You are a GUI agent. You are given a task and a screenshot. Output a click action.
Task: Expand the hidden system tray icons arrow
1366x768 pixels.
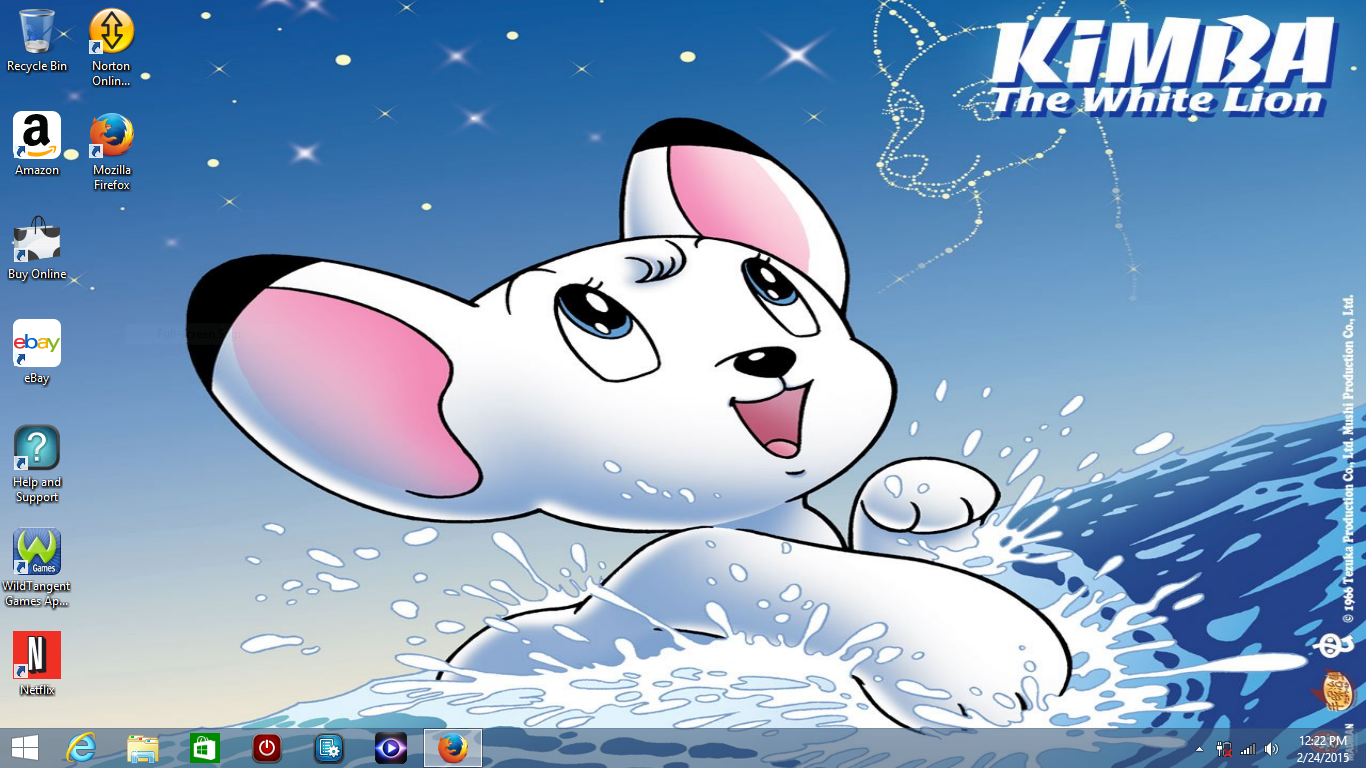click(1199, 749)
